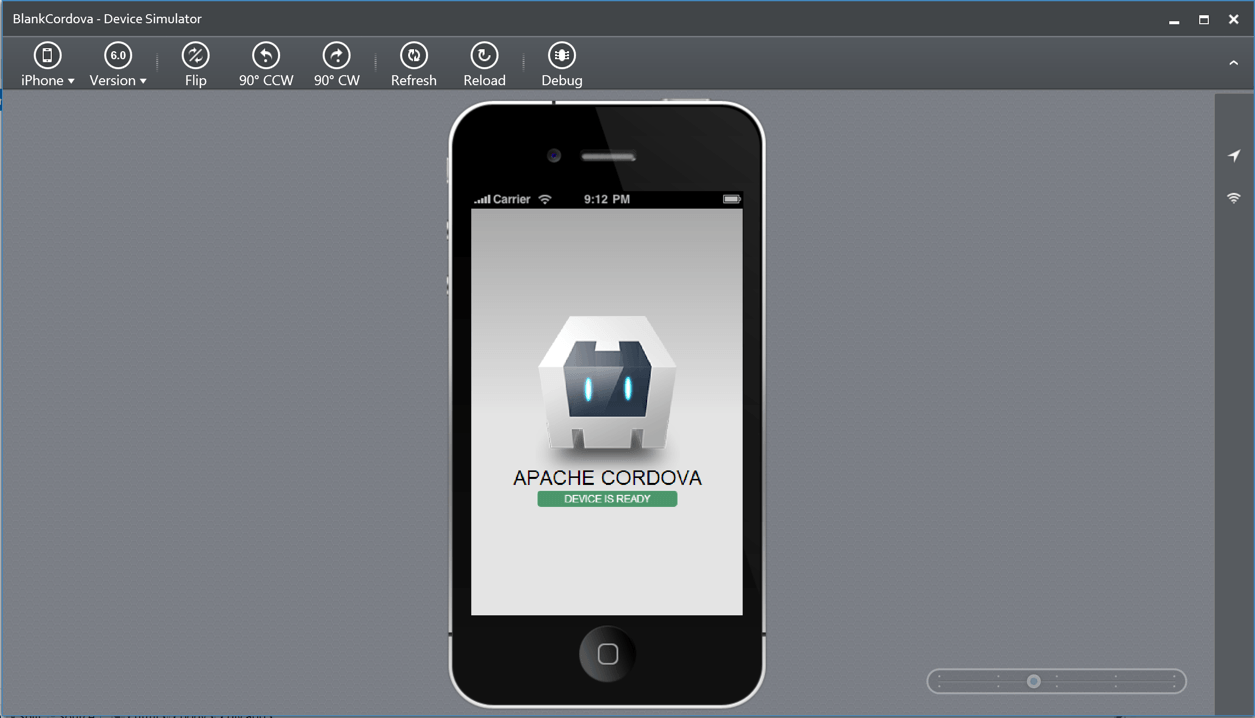Open the network Wi-Fi side panel
1255x718 pixels.
pos(1234,198)
